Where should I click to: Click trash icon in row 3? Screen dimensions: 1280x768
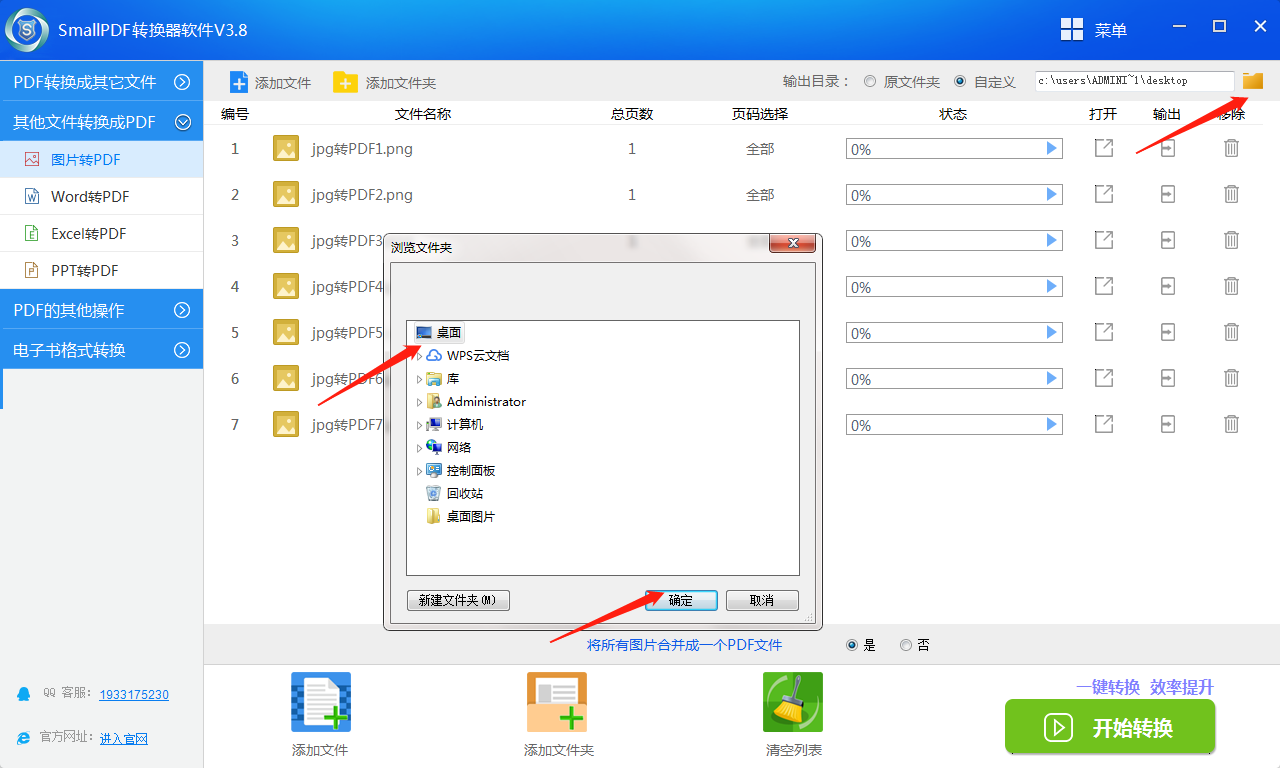(1232, 240)
